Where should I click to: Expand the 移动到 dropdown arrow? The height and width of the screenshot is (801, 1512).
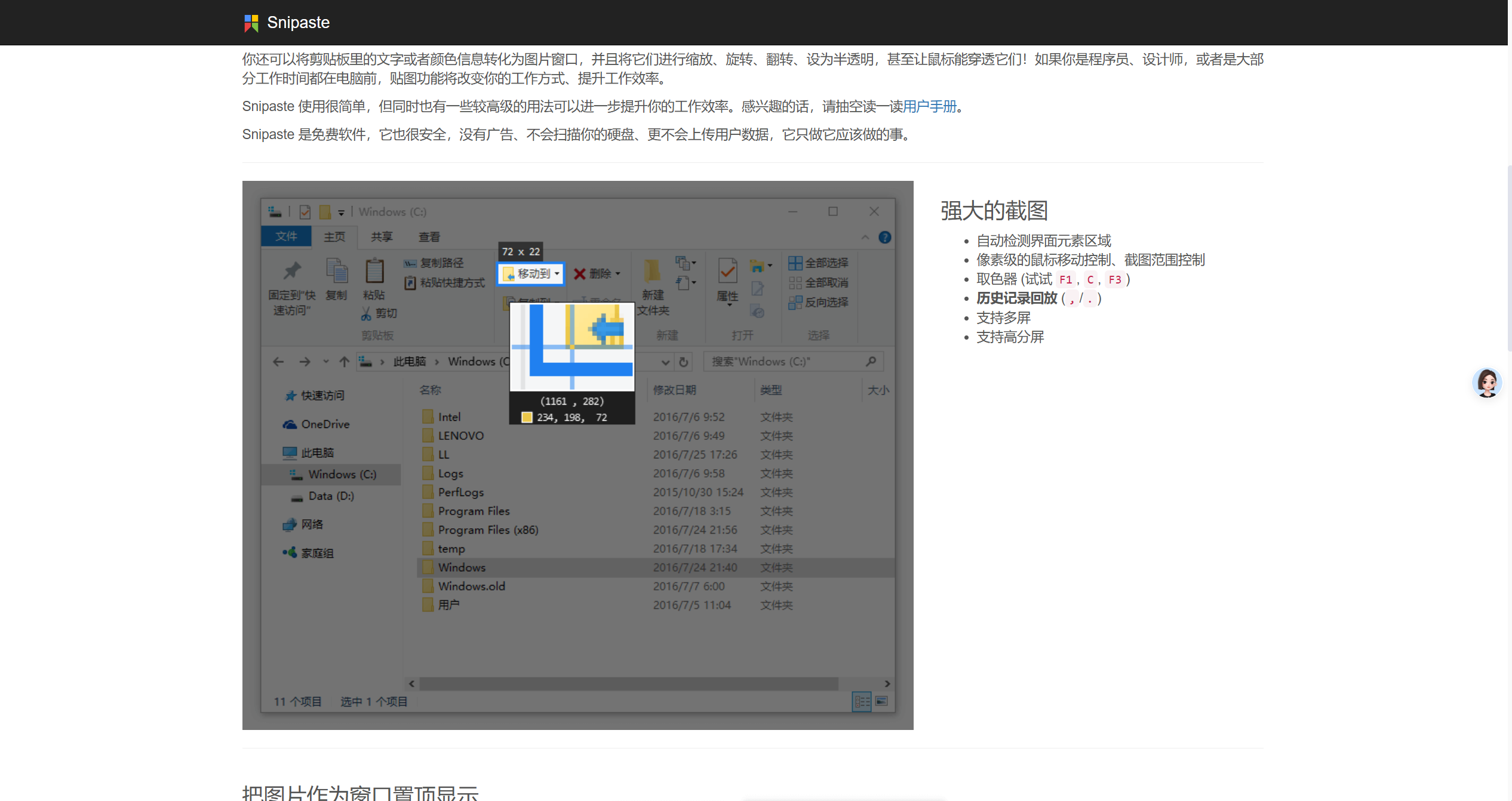pyautogui.click(x=557, y=274)
